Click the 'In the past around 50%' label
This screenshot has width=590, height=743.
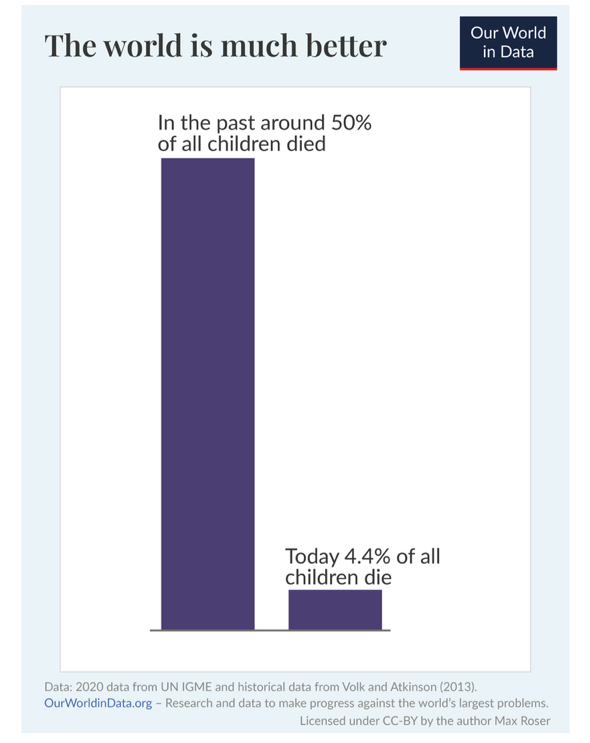pyautogui.click(x=264, y=122)
